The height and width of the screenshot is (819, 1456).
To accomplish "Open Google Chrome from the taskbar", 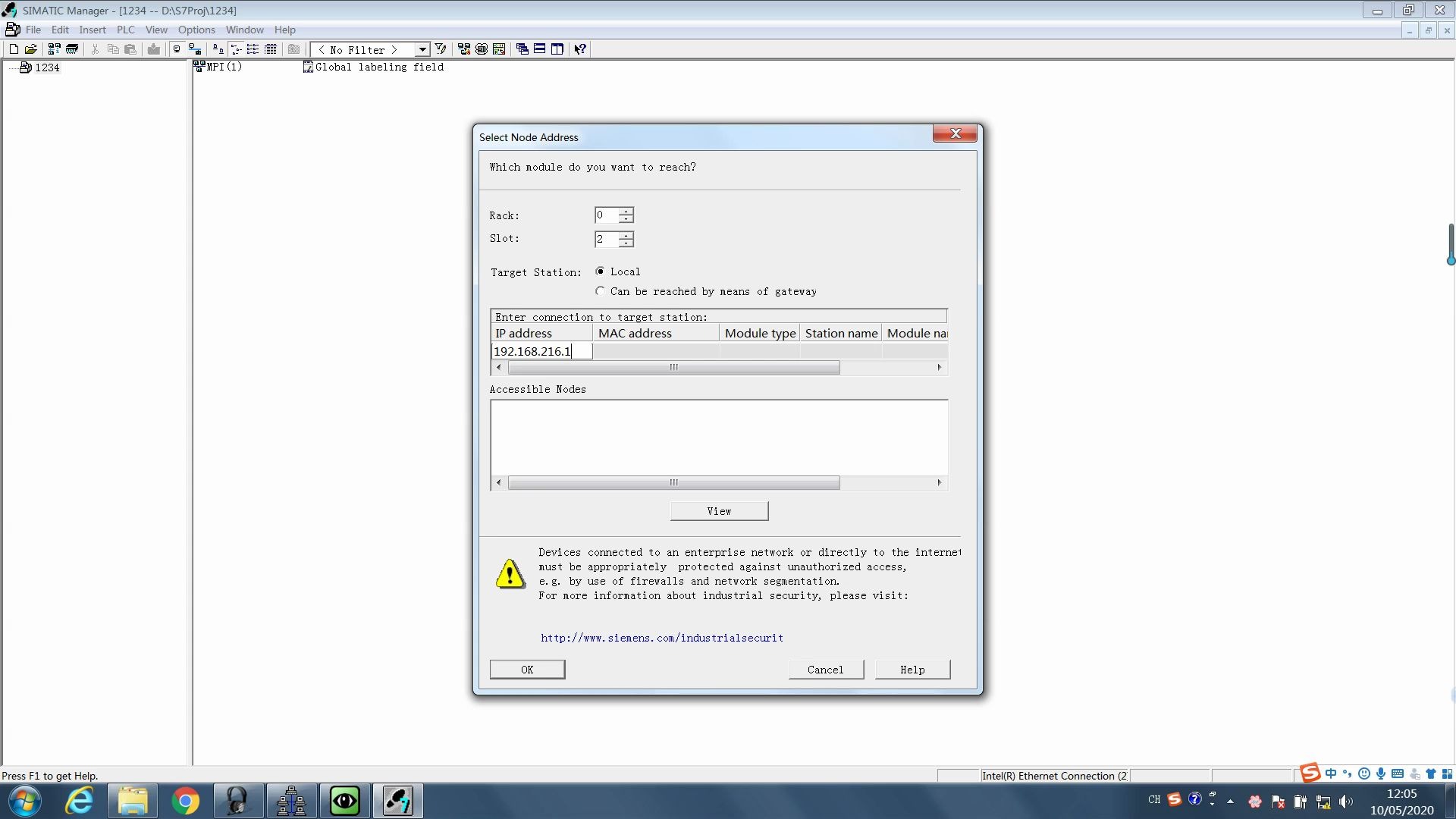I will 185,801.
